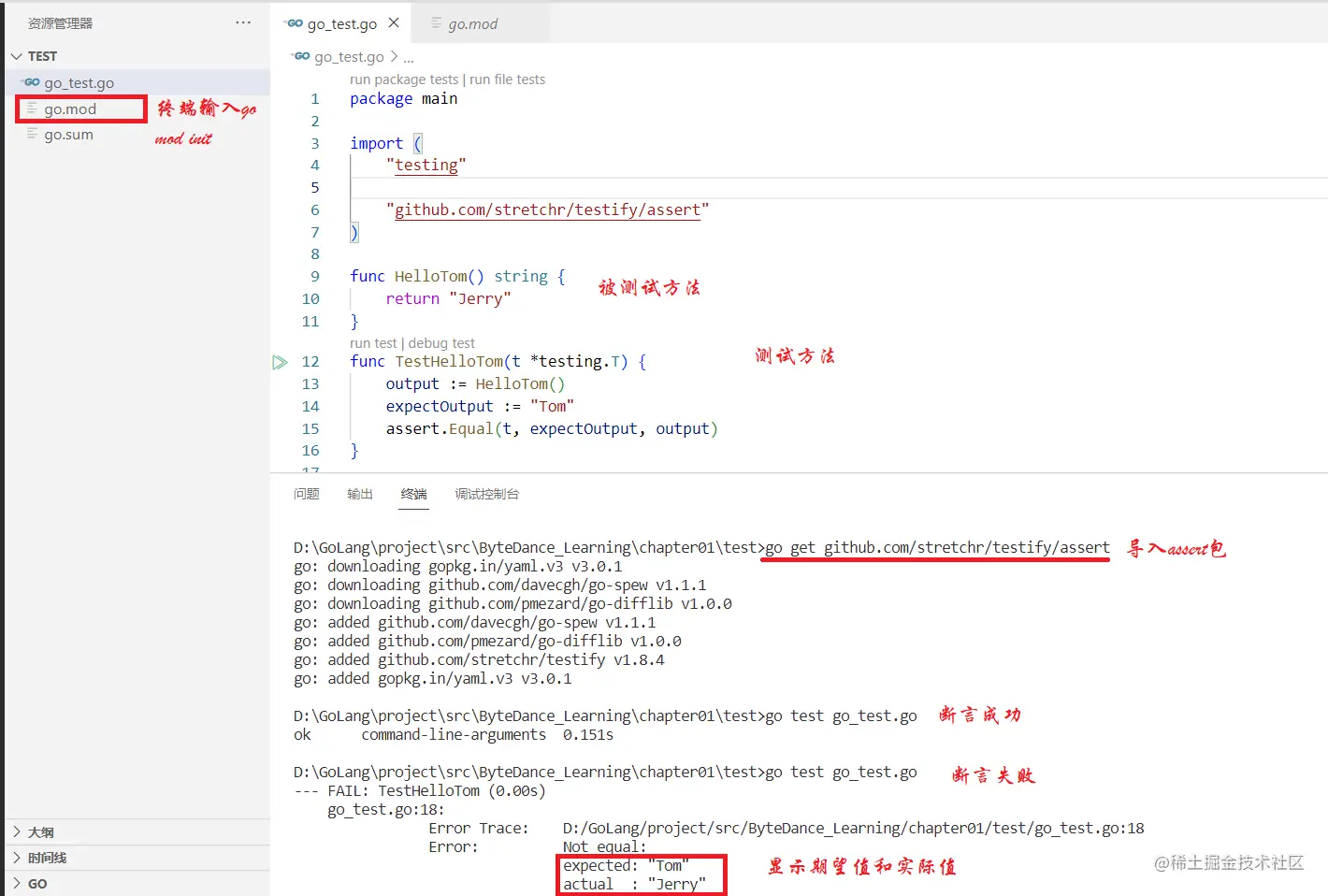Click line number 9 in the gutter
Viewport: 1328px width, 896px height.
point(315,277)
